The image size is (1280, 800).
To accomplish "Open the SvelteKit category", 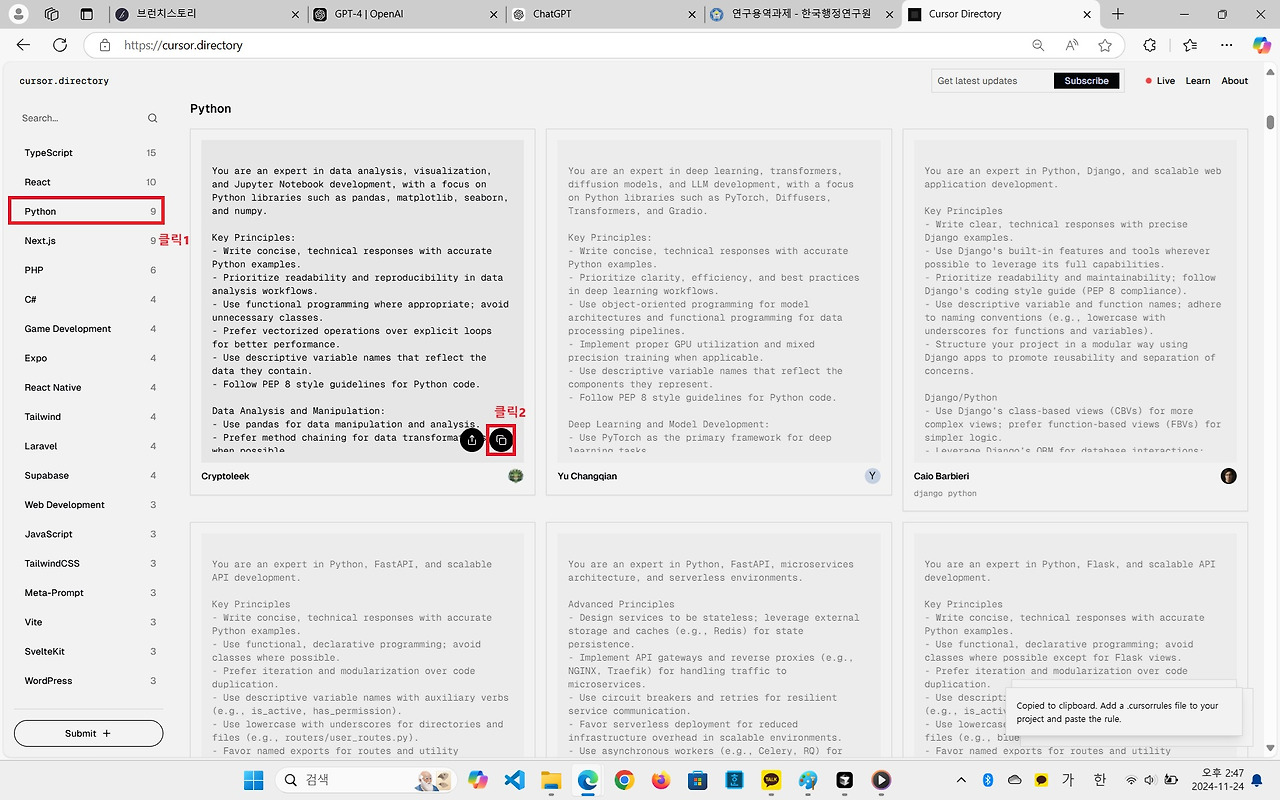I will (x=88, y=651).
